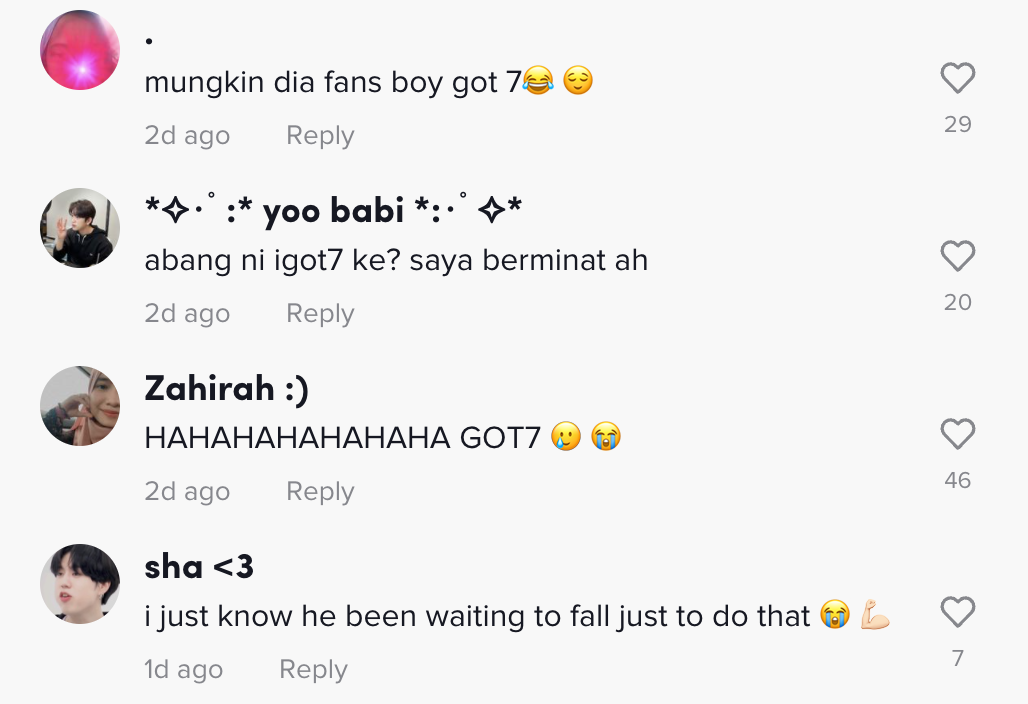Click the username 'sha <3'
Image resolution: width=1028 pixels, height=704 pixels.
[199, 567]
